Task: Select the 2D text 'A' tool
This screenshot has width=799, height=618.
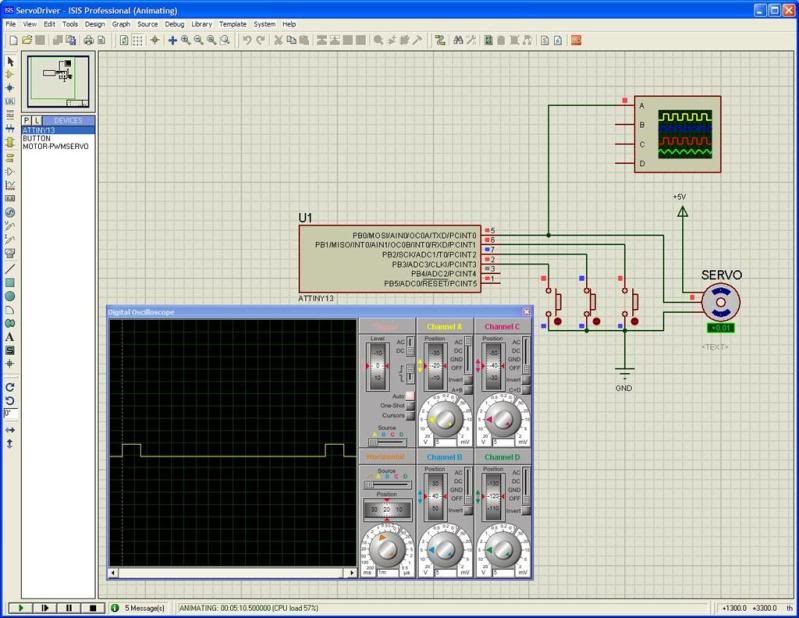Action: point(10,337)
